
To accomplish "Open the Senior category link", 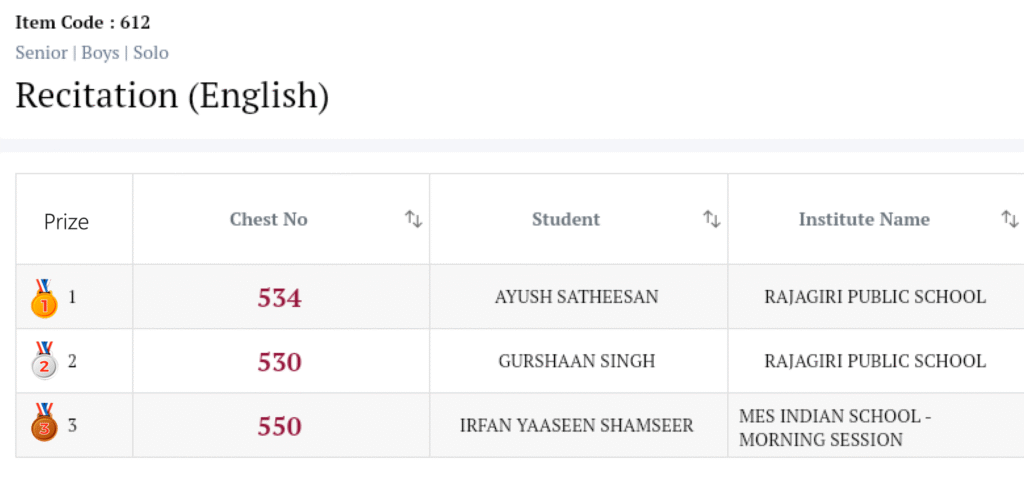I will (41, 53).
